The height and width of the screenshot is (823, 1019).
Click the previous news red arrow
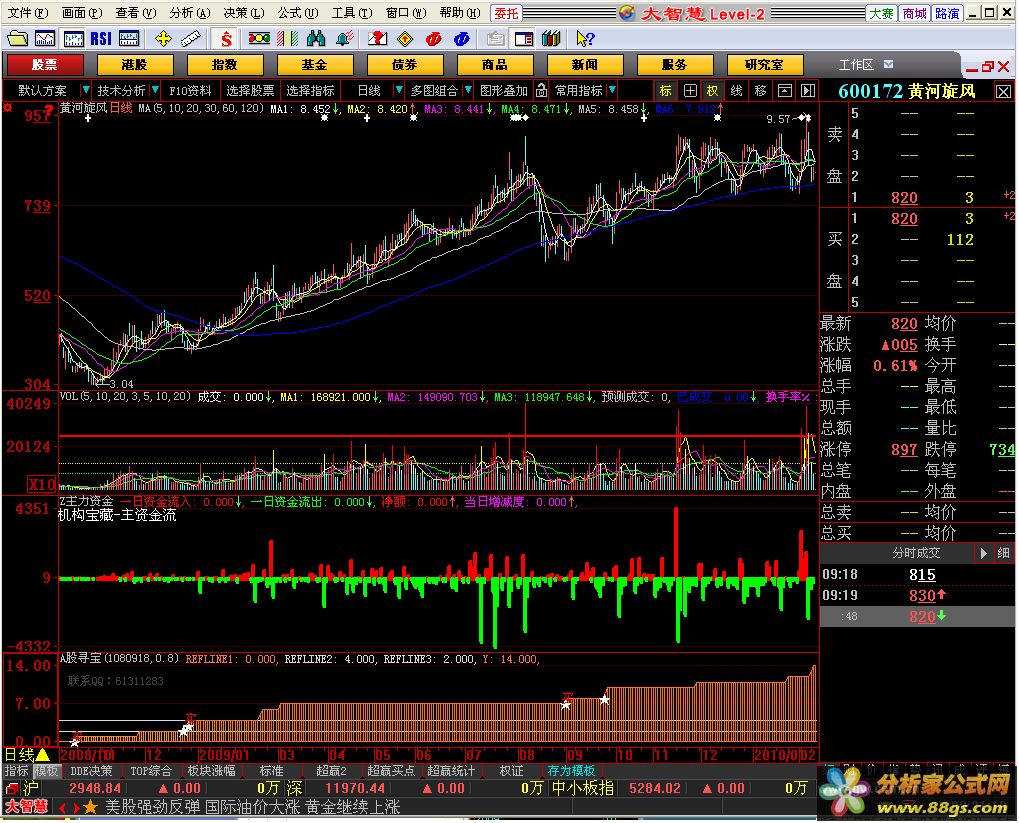(62, 808)
